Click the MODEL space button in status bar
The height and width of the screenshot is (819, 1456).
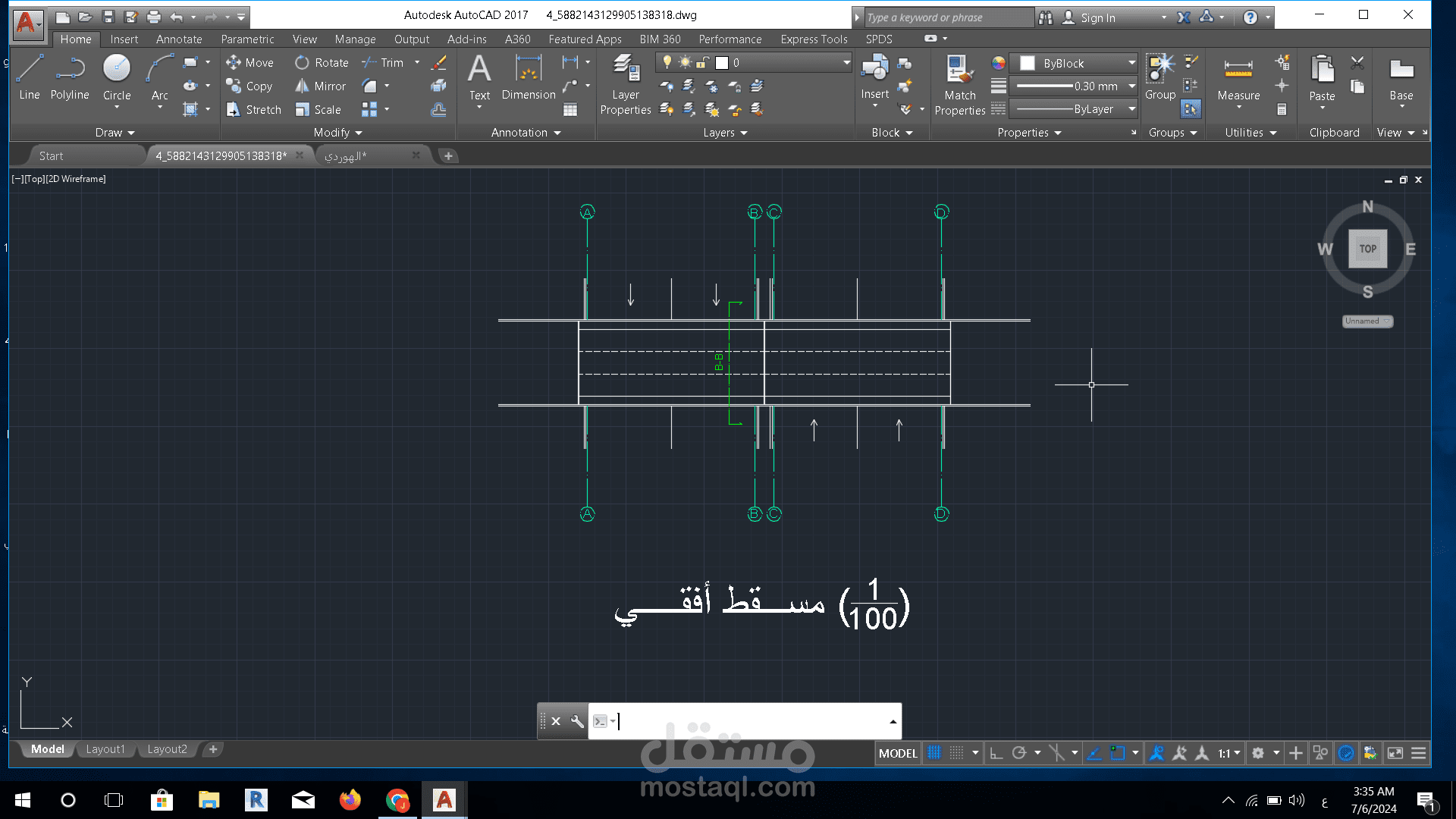click(x=898, y=753)
